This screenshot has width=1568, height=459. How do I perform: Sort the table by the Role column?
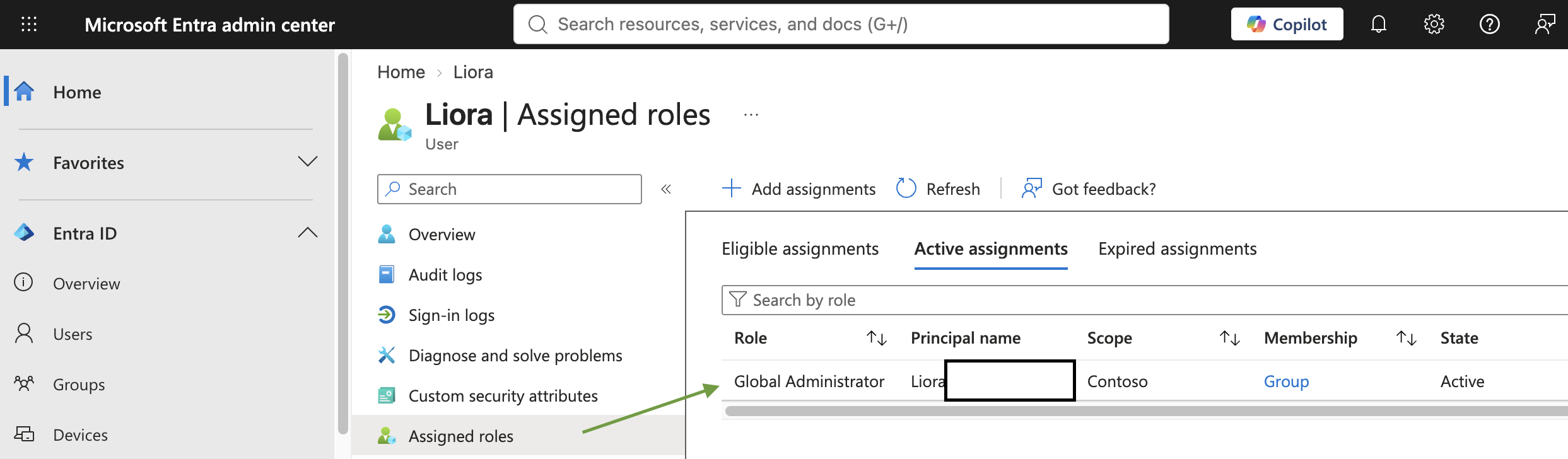point(877,339)
